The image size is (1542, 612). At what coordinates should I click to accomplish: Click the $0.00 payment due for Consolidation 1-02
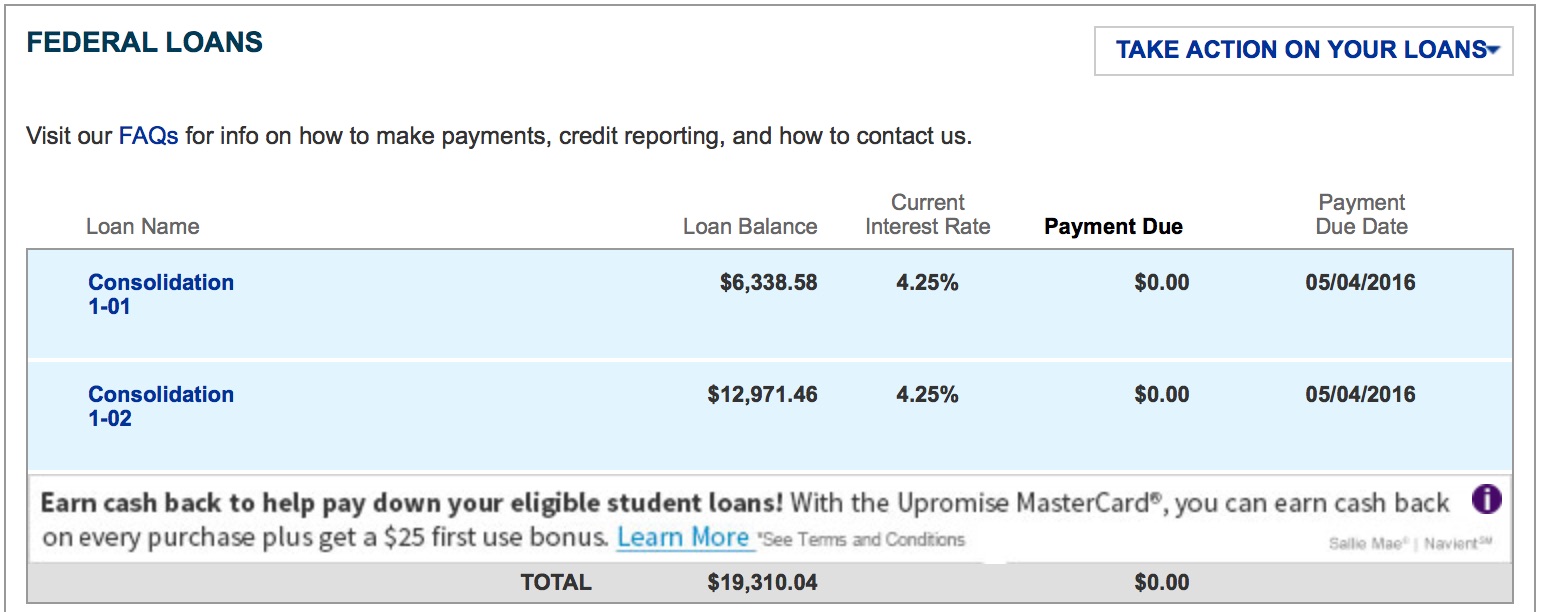click(1162, 395)
